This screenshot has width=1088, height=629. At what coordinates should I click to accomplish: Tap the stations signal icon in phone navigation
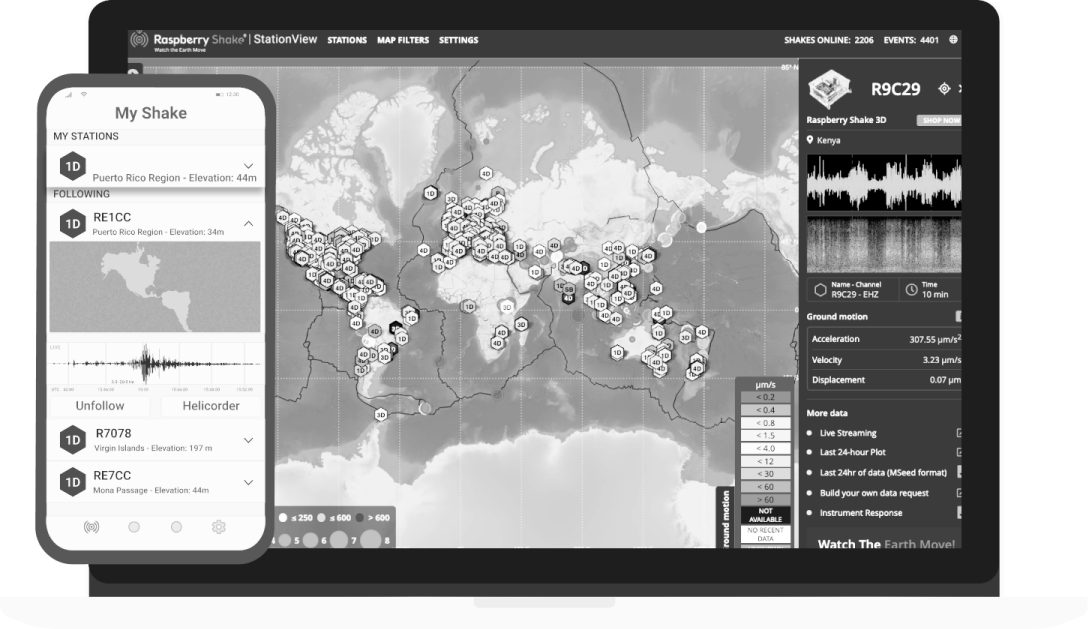pos(91,527)
